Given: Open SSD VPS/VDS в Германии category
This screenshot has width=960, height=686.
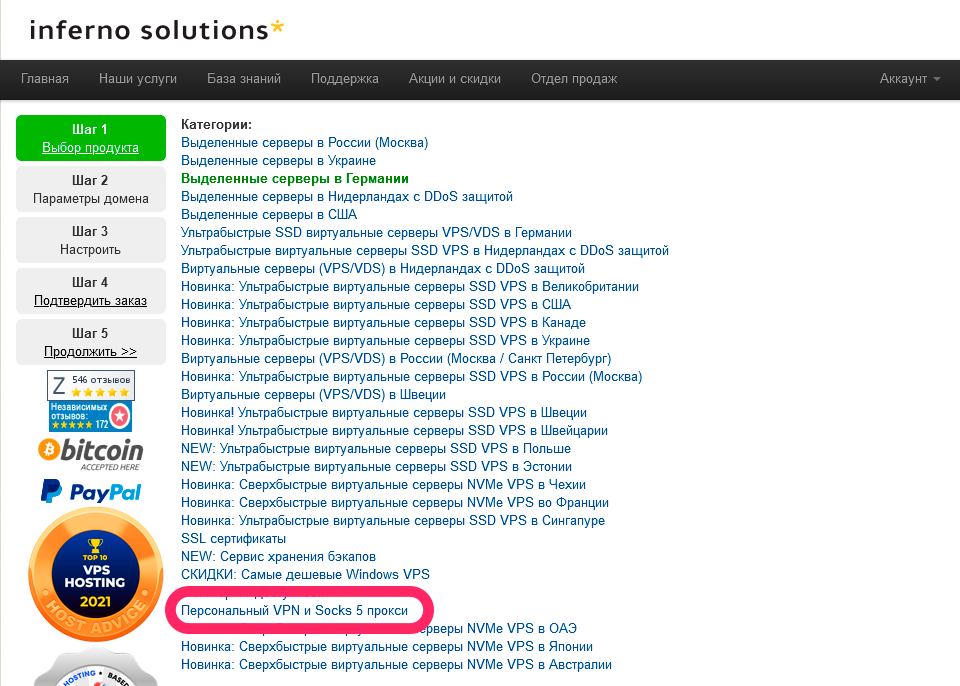Looking at the screenshot, I should (377, 233).
